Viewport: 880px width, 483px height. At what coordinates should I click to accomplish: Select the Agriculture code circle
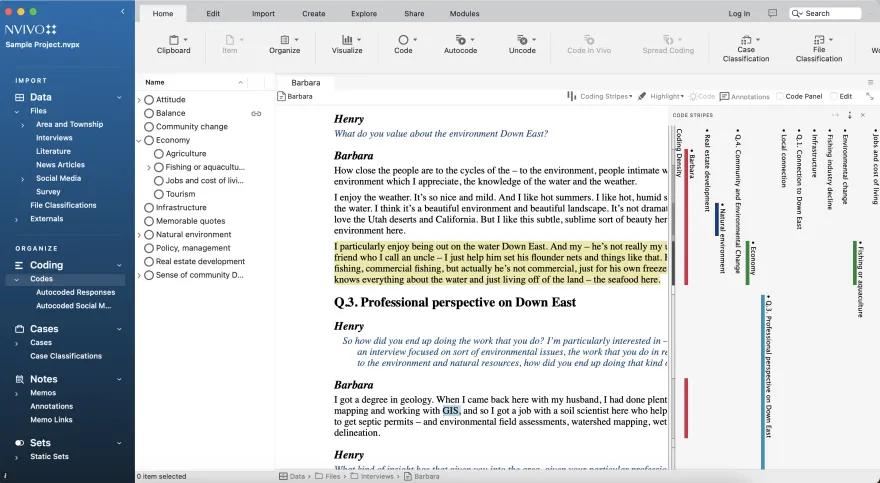(x=159, y=154)
